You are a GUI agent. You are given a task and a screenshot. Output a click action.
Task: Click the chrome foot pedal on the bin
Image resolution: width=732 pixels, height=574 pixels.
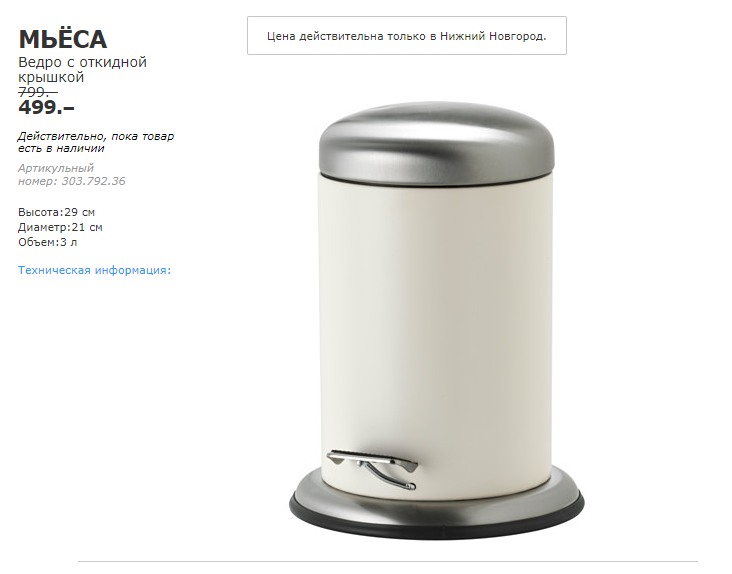click(373, 469)
